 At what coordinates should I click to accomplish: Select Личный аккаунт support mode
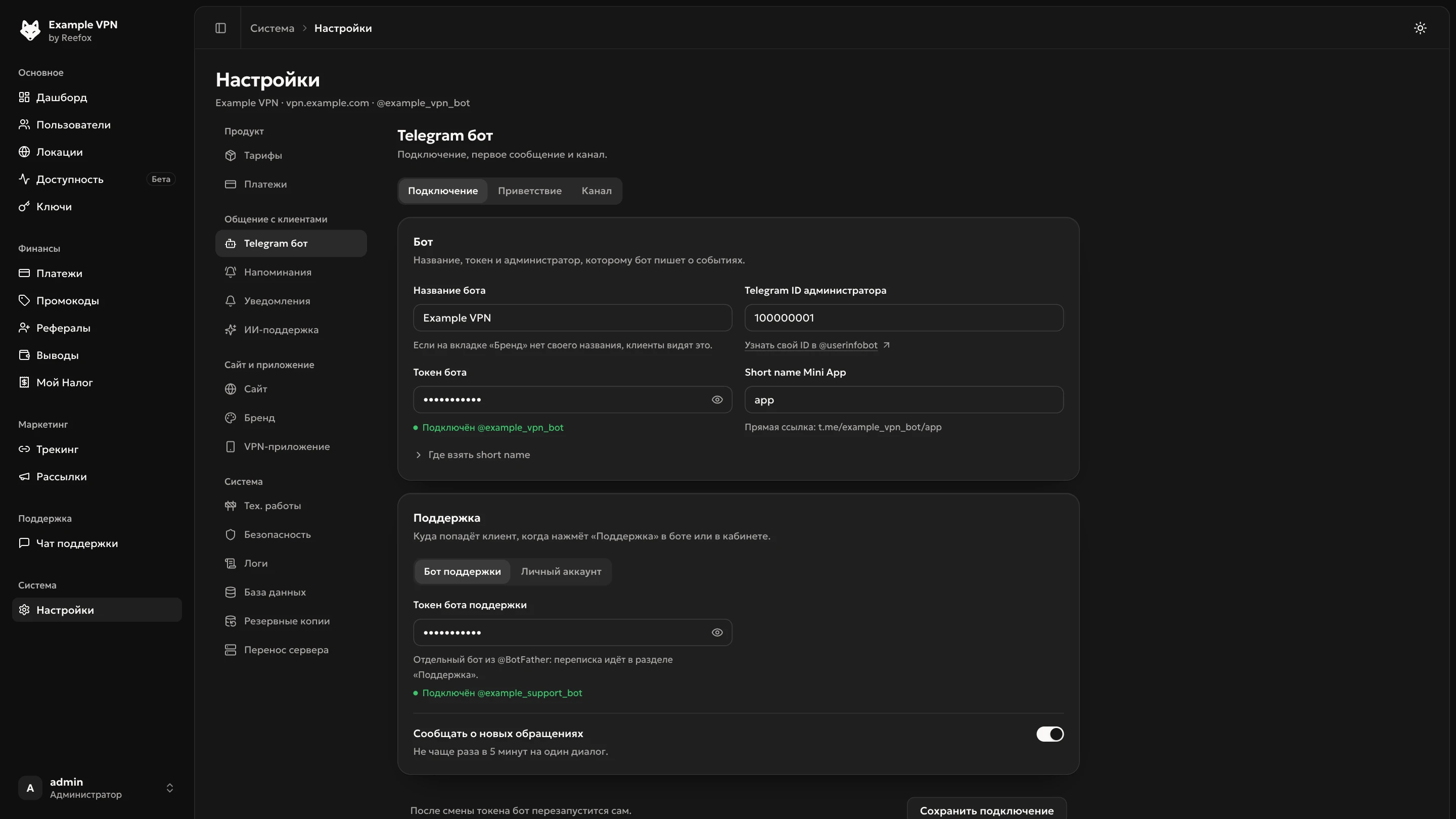pyautogui.click(x=561, y=571)
